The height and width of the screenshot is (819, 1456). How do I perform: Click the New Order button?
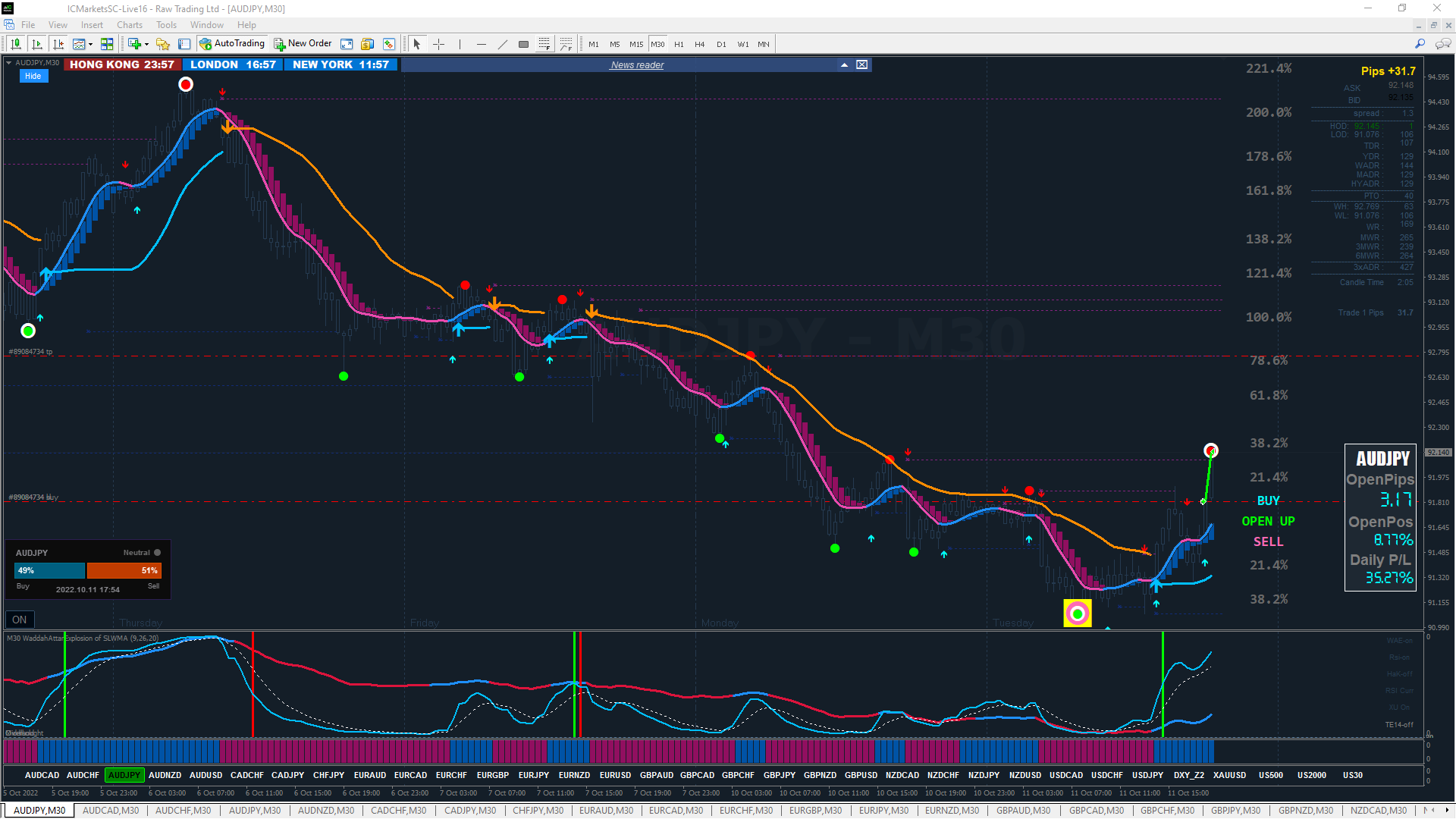303,44
